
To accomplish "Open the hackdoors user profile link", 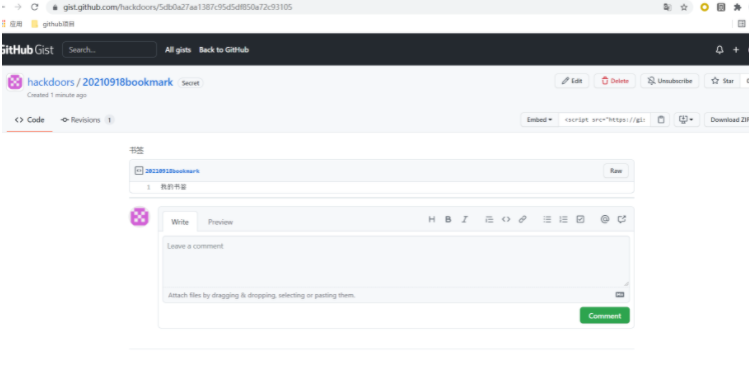I will [51, 82].
